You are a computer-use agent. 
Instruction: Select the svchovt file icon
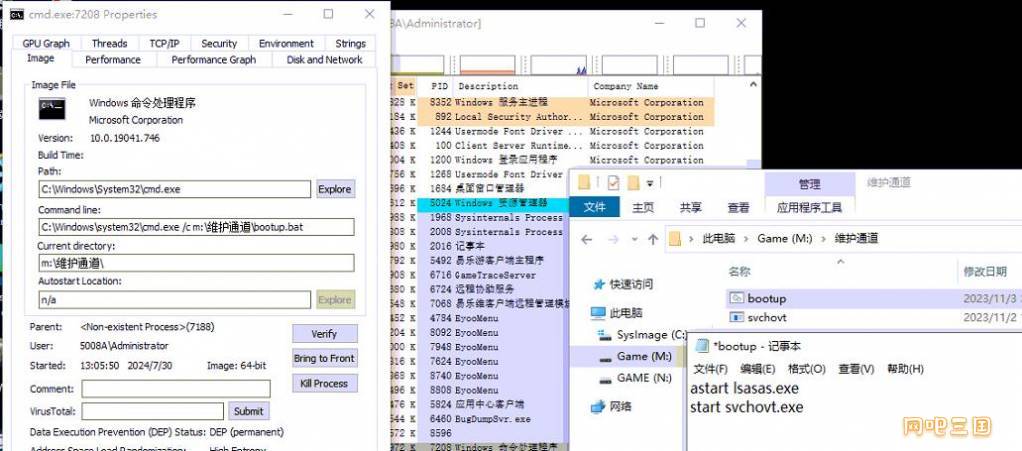[x=737, y=317]
